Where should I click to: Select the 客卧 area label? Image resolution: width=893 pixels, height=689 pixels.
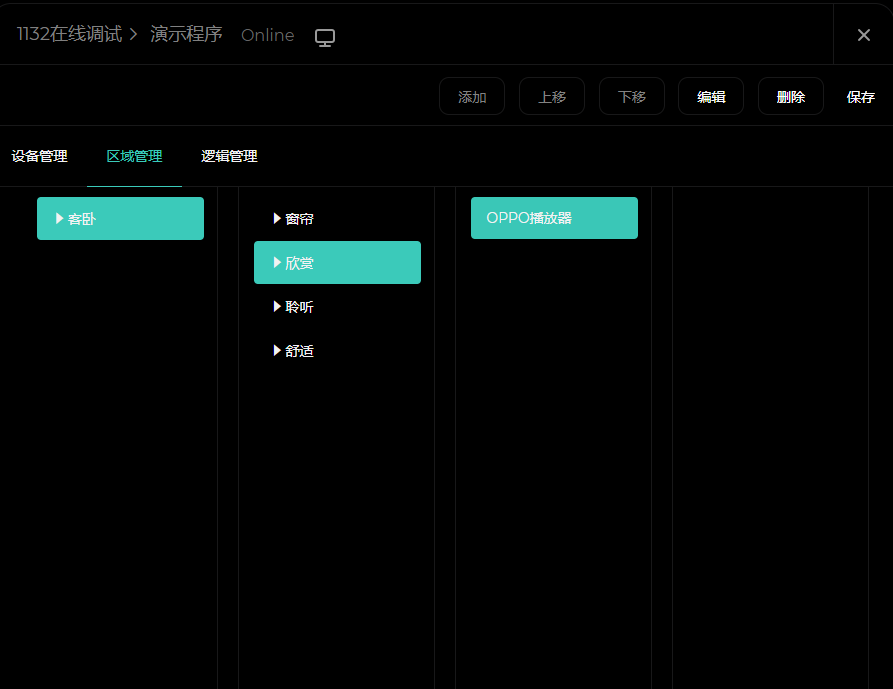(82, 219)
